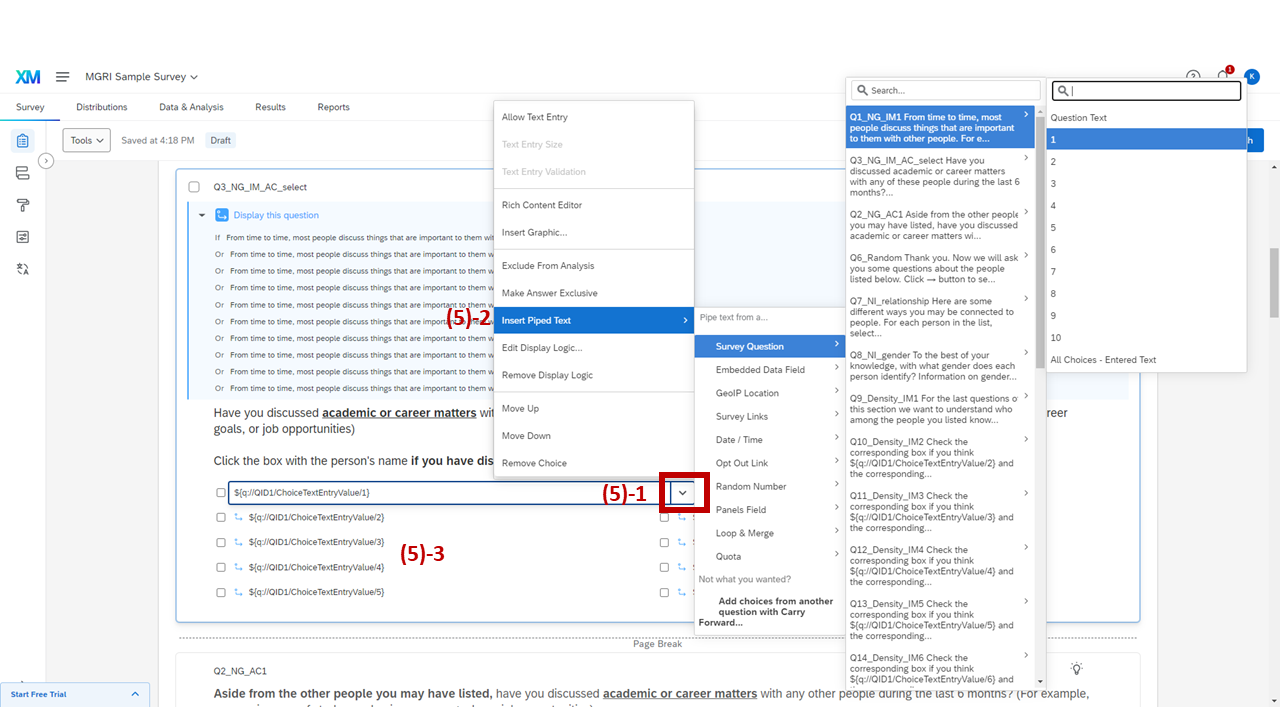Open the Tools dropdown
Screen dimensions: 1280x720
pos(86,140)
